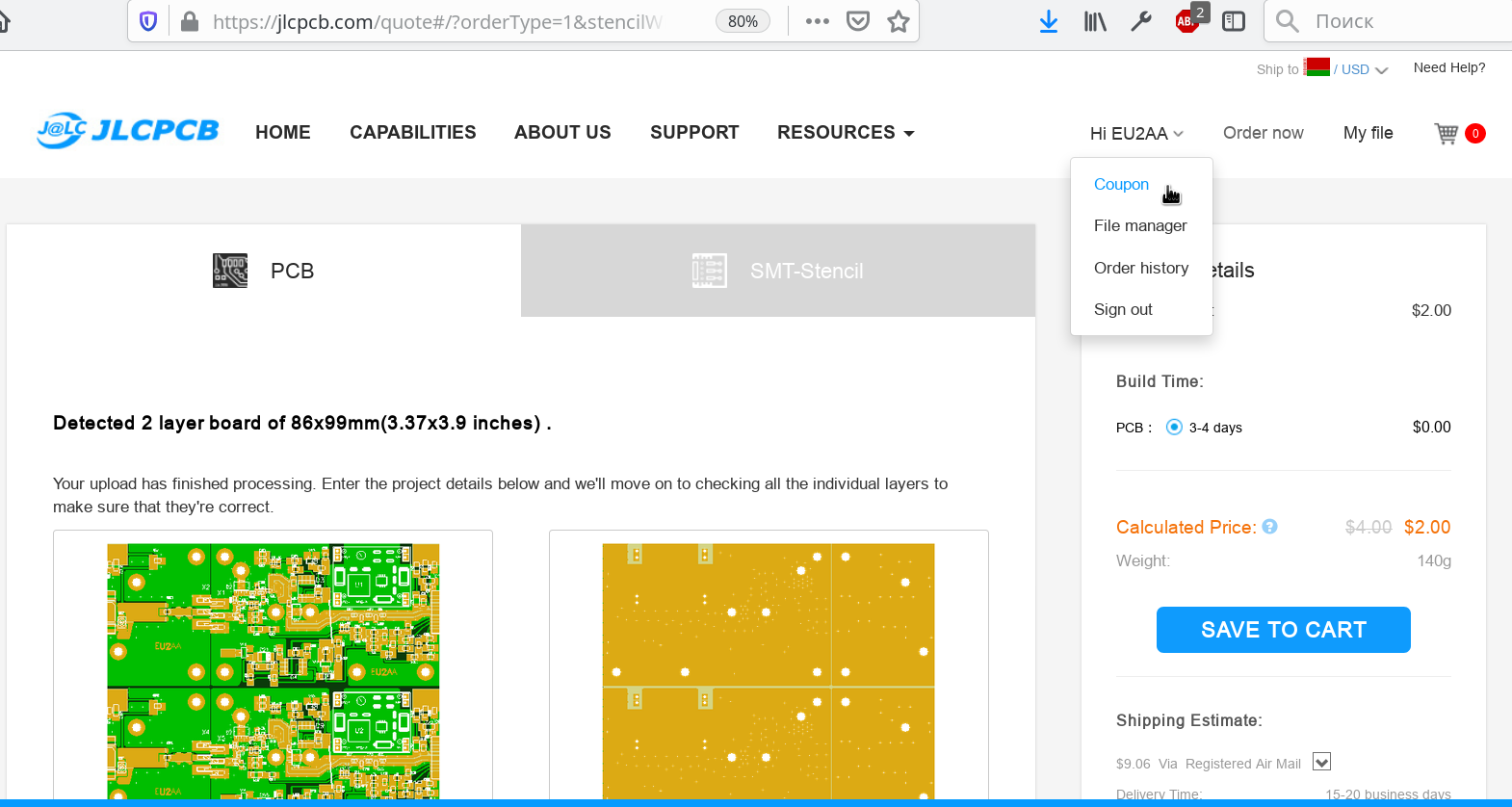Click the JLCPCB logo
1512x807 pixels.
[x=128, y=132]
